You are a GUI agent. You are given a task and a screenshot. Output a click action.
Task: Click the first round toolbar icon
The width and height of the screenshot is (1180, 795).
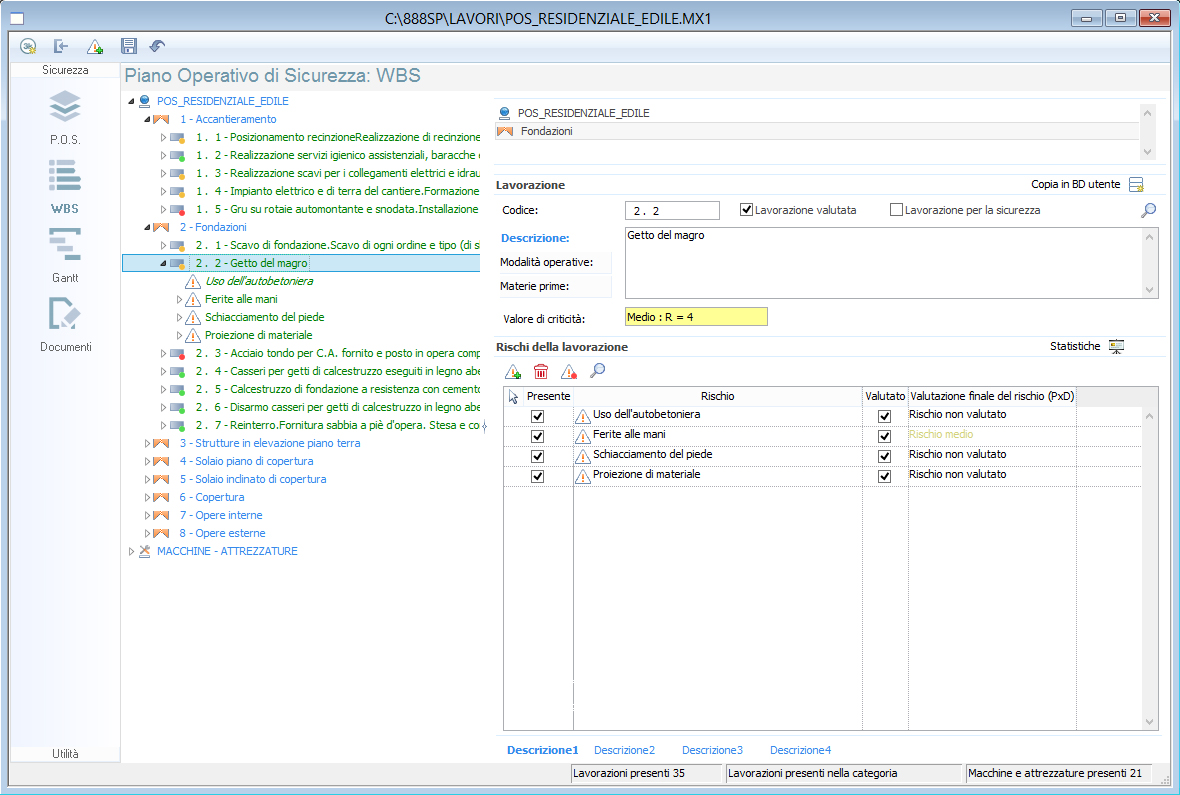point(28,47)
